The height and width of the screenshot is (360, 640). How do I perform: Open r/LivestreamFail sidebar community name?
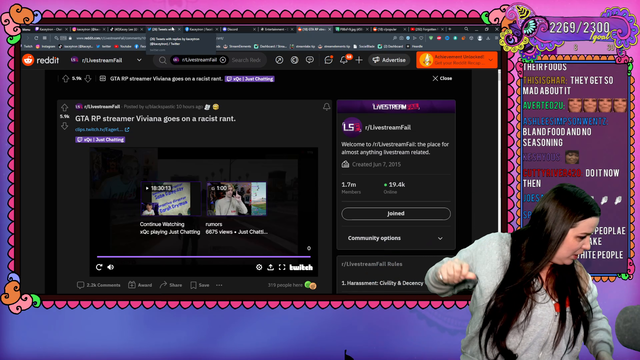[388, 127]
